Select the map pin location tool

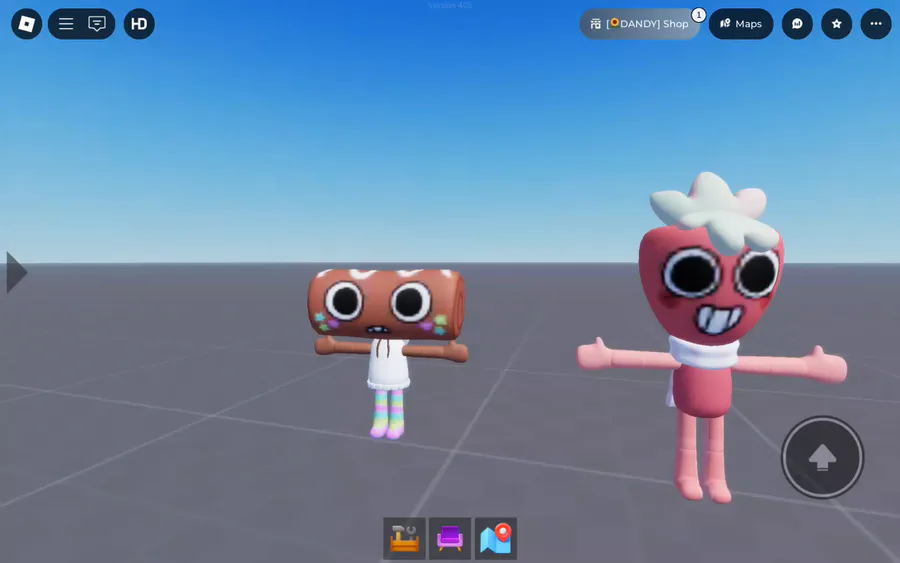tap(496, 538)
